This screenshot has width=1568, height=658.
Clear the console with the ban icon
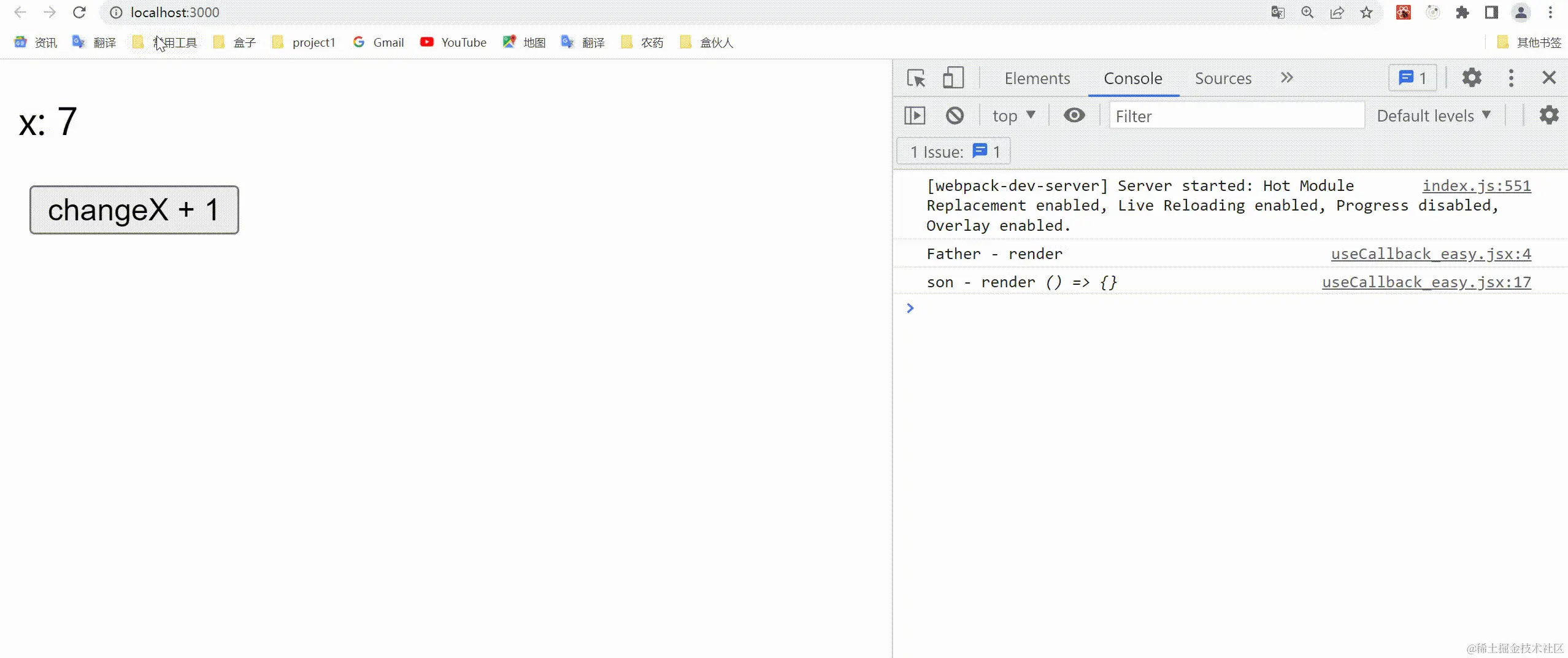point(955,115)
